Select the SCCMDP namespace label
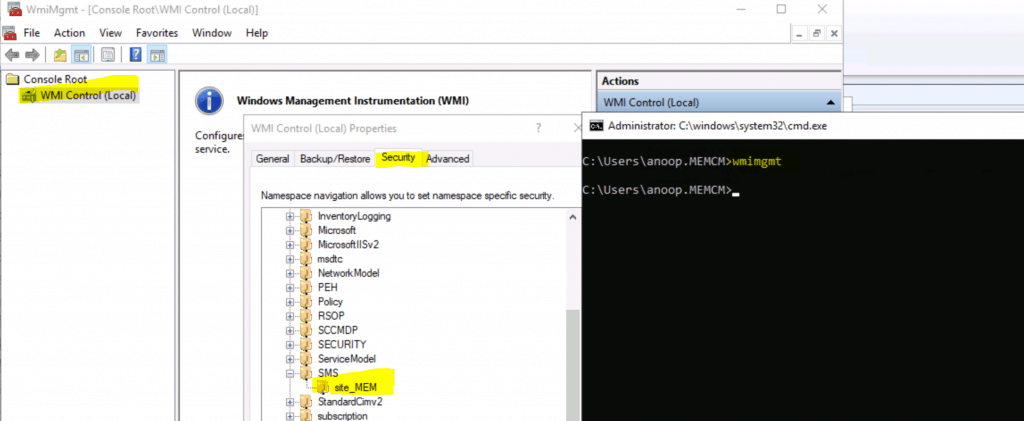The image size is (1024, 421). (x=337, y=330)
